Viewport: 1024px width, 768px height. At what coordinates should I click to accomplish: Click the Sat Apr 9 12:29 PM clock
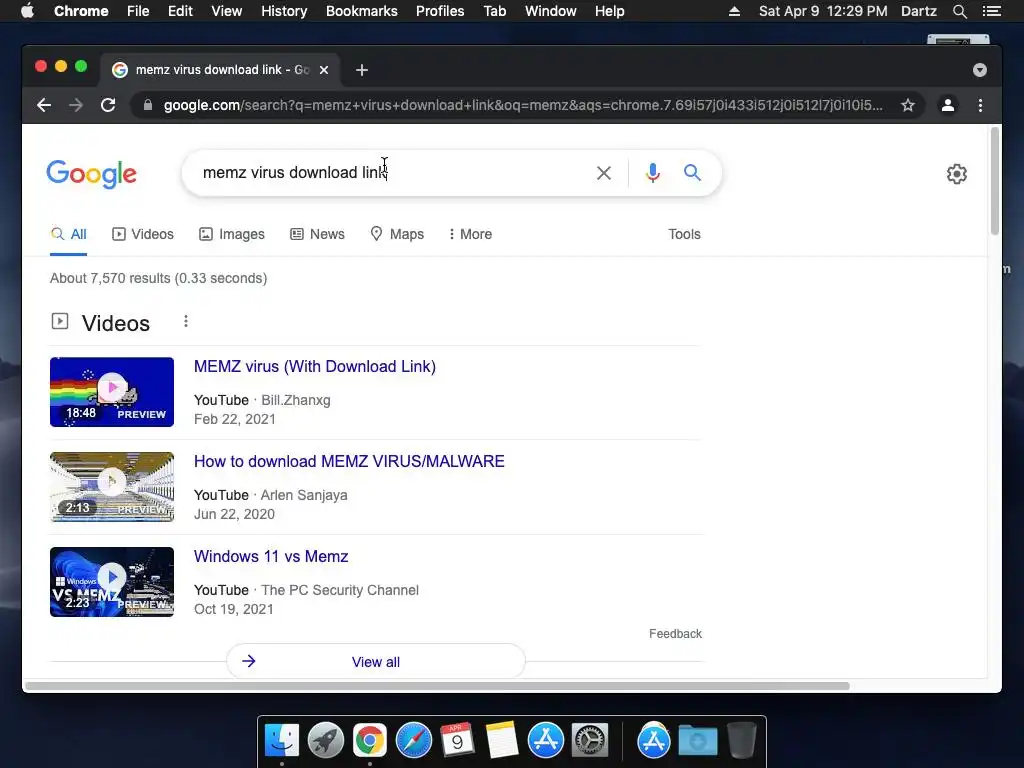click(823, 11)
